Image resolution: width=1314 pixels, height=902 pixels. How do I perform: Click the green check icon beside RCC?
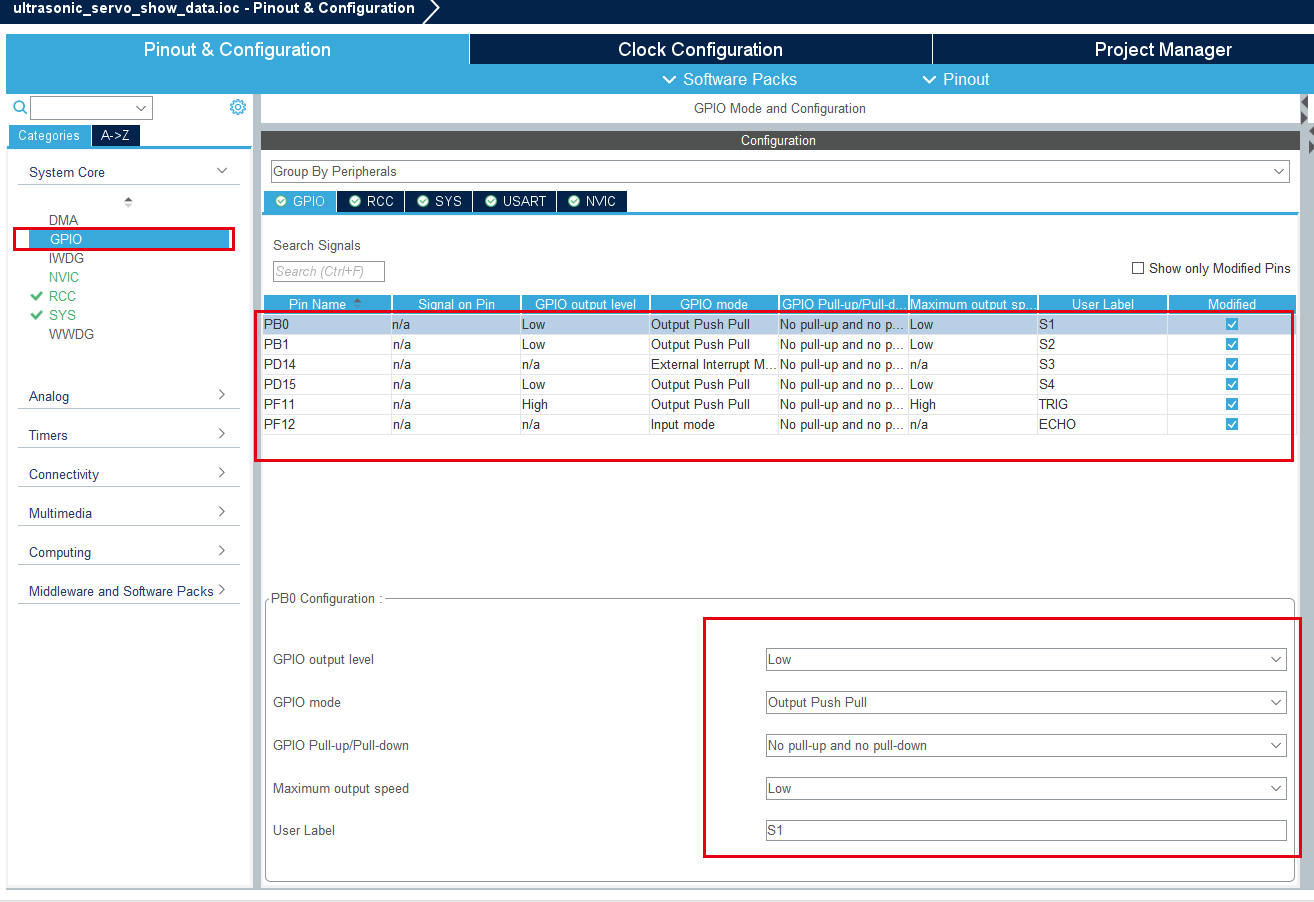[x=37, y=296]
